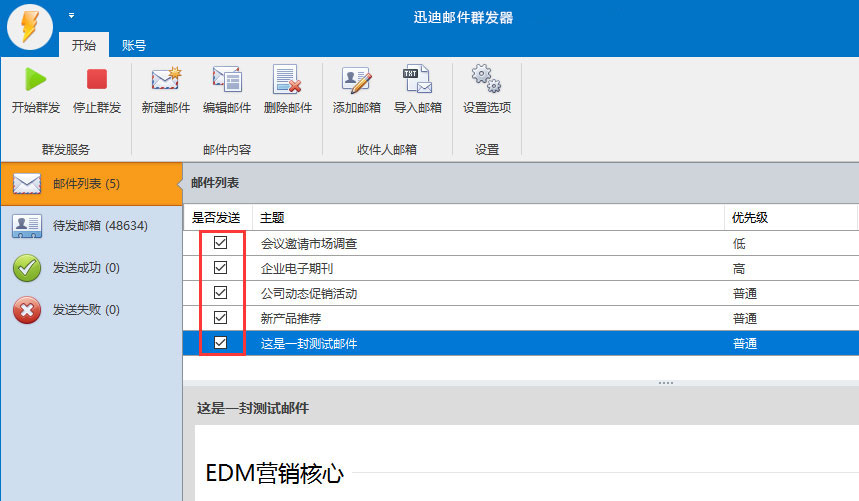Viewport: 859px width, 501px height.
Task: Open 编辑邮件 to edit the email
Action: click(227, 90)
